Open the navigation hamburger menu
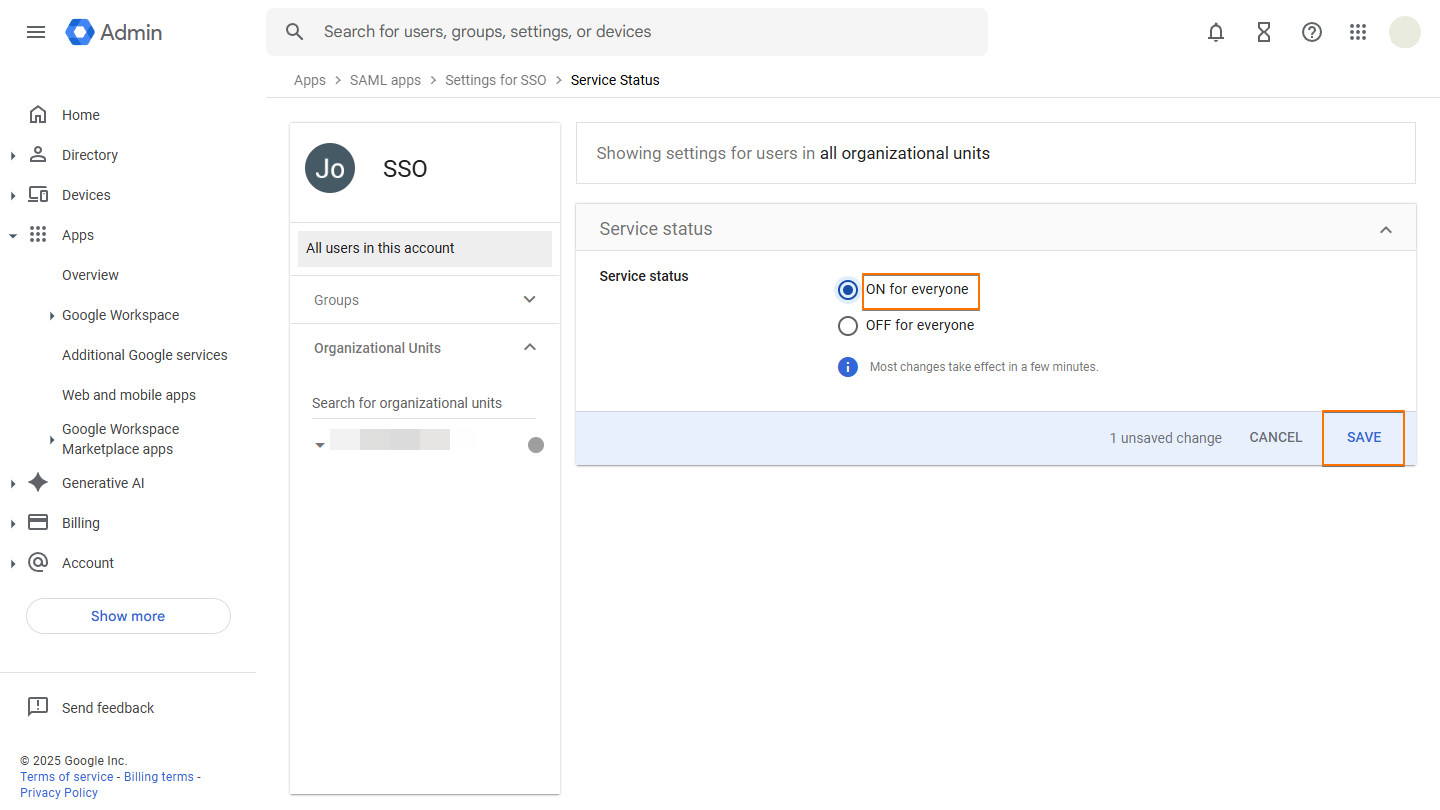1440x810 pixels. [36, 31]
